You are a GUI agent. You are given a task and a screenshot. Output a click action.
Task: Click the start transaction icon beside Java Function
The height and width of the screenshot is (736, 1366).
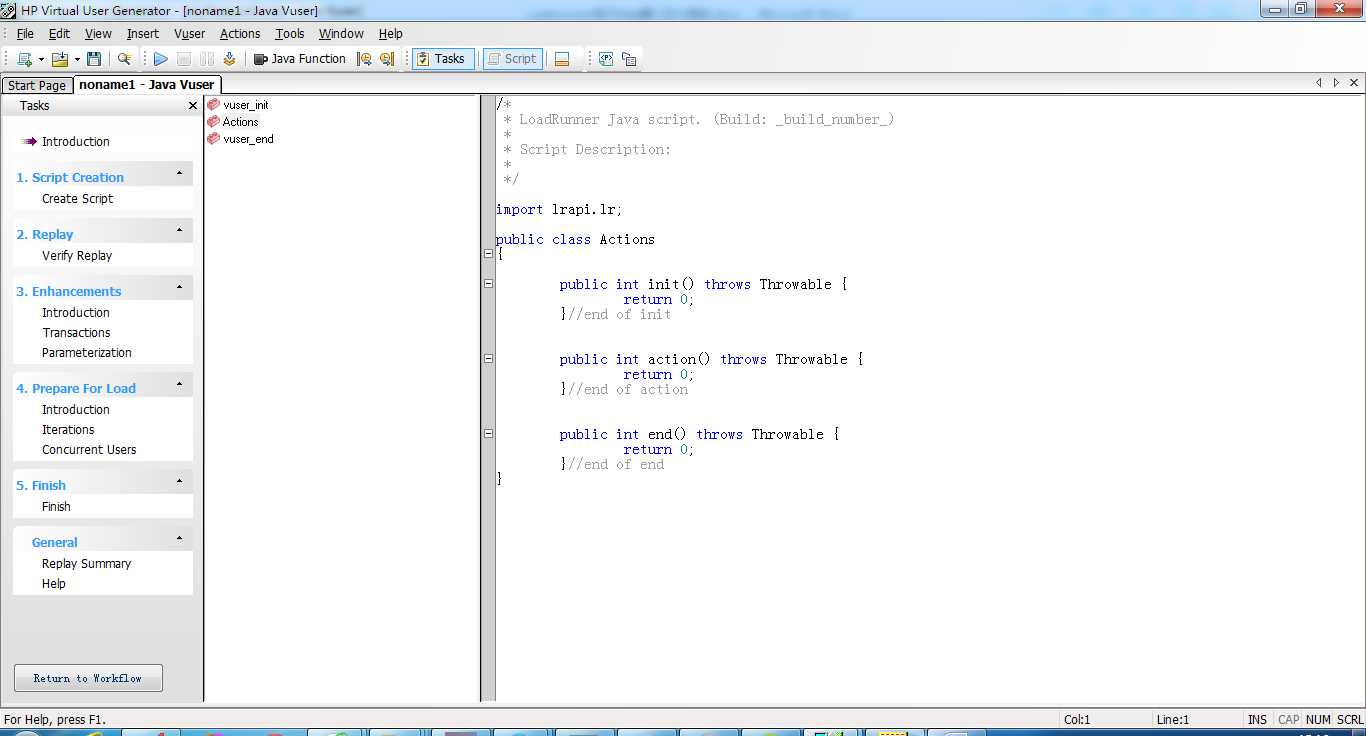[364, 59]
